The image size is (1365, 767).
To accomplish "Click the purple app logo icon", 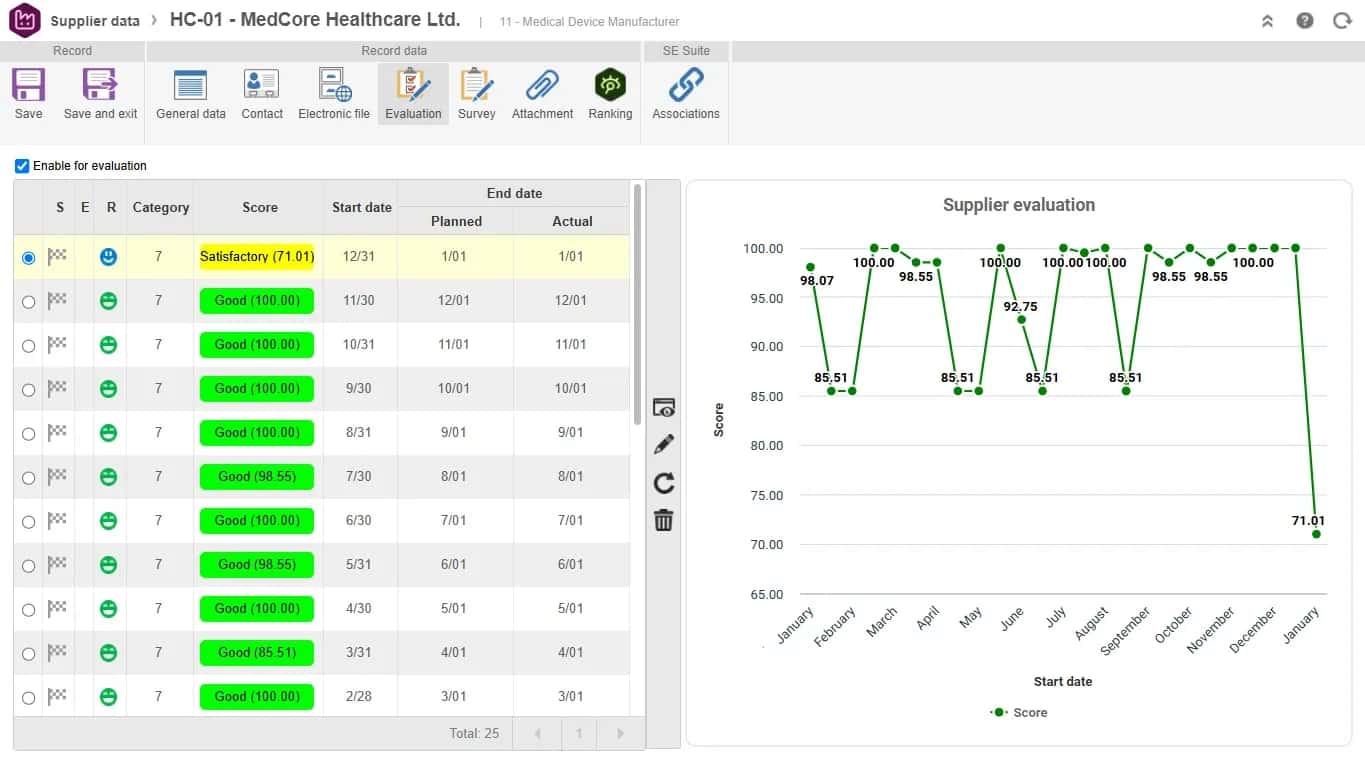I will point(24,20).
